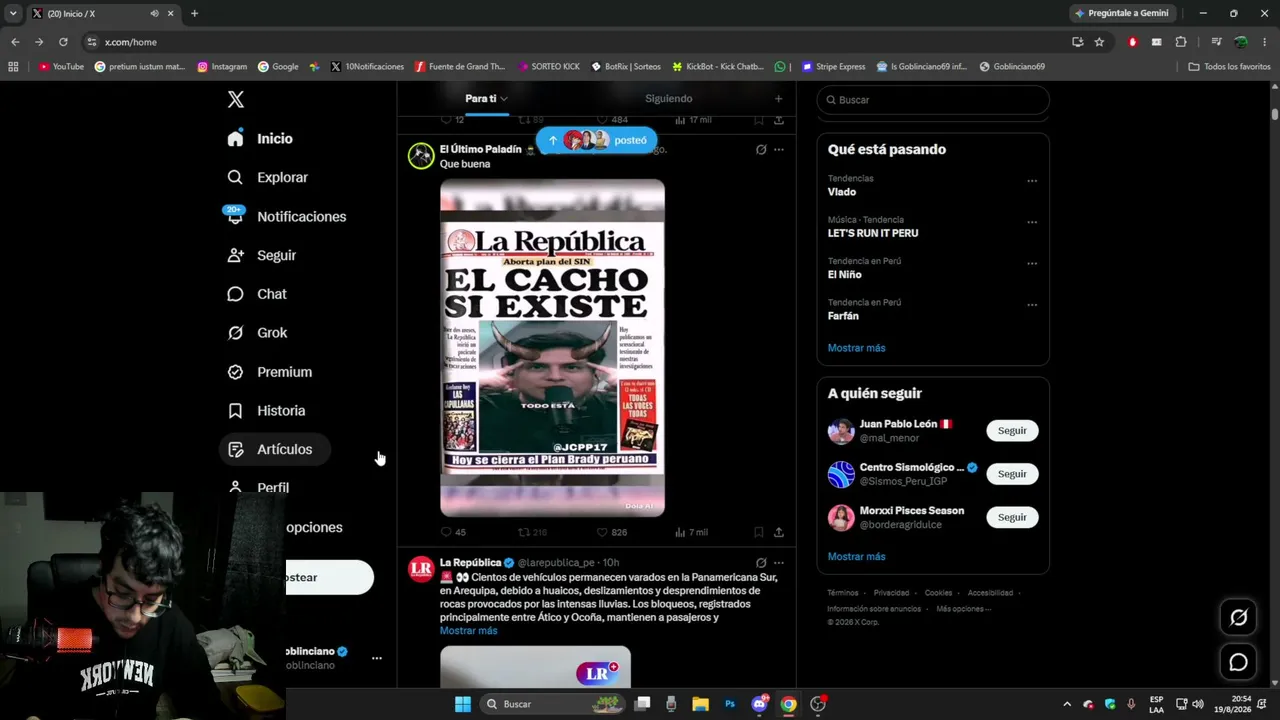Open options for the Farfán trend
Screen dimensions: 1280x720
[1032, 305]
